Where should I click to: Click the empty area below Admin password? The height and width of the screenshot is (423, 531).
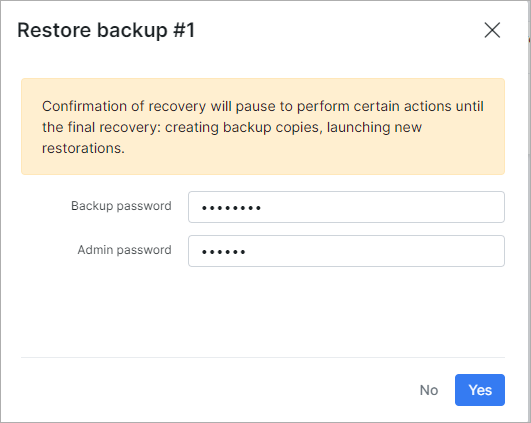263,312
